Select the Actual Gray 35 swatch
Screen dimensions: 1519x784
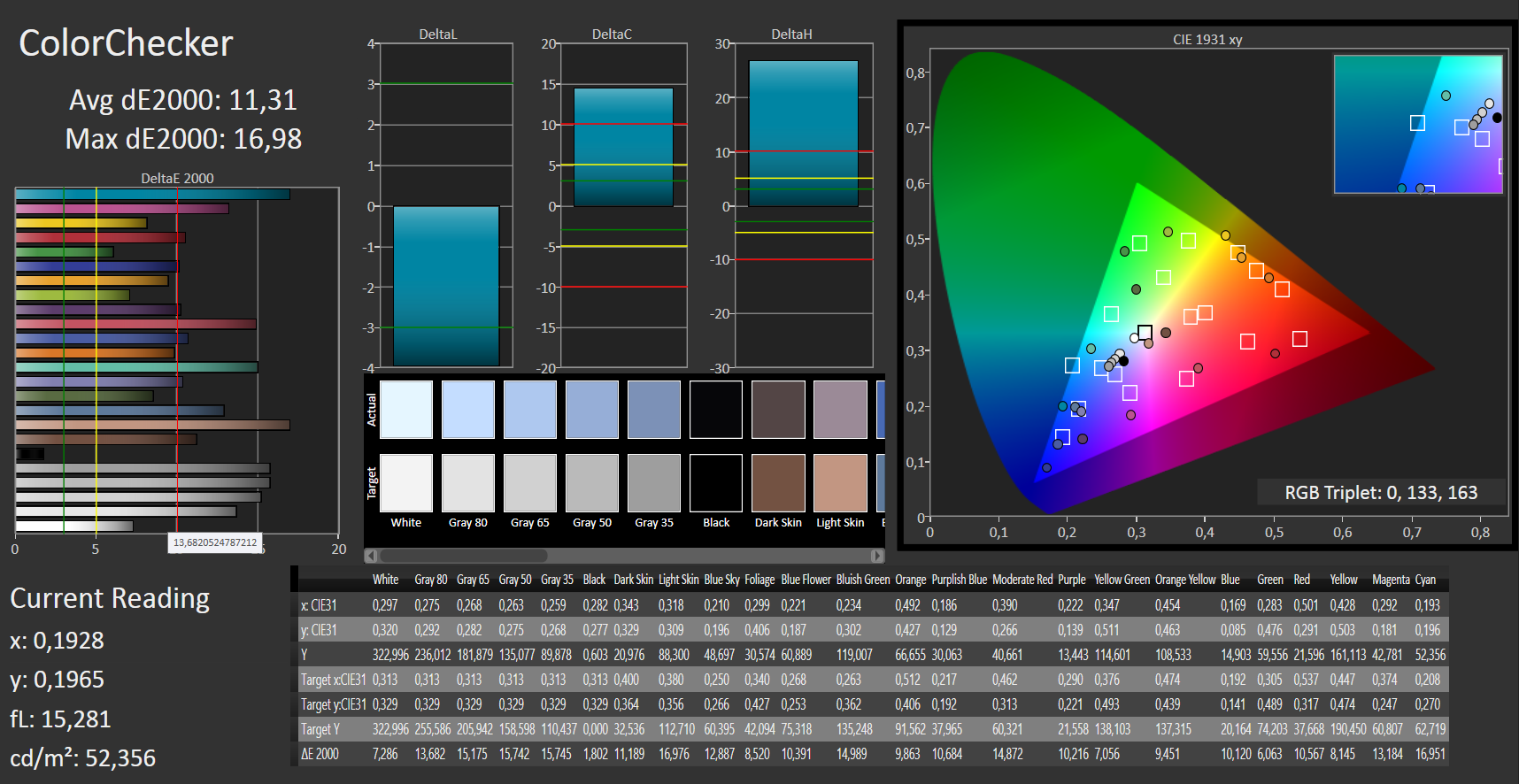click(x=654, y=410)
